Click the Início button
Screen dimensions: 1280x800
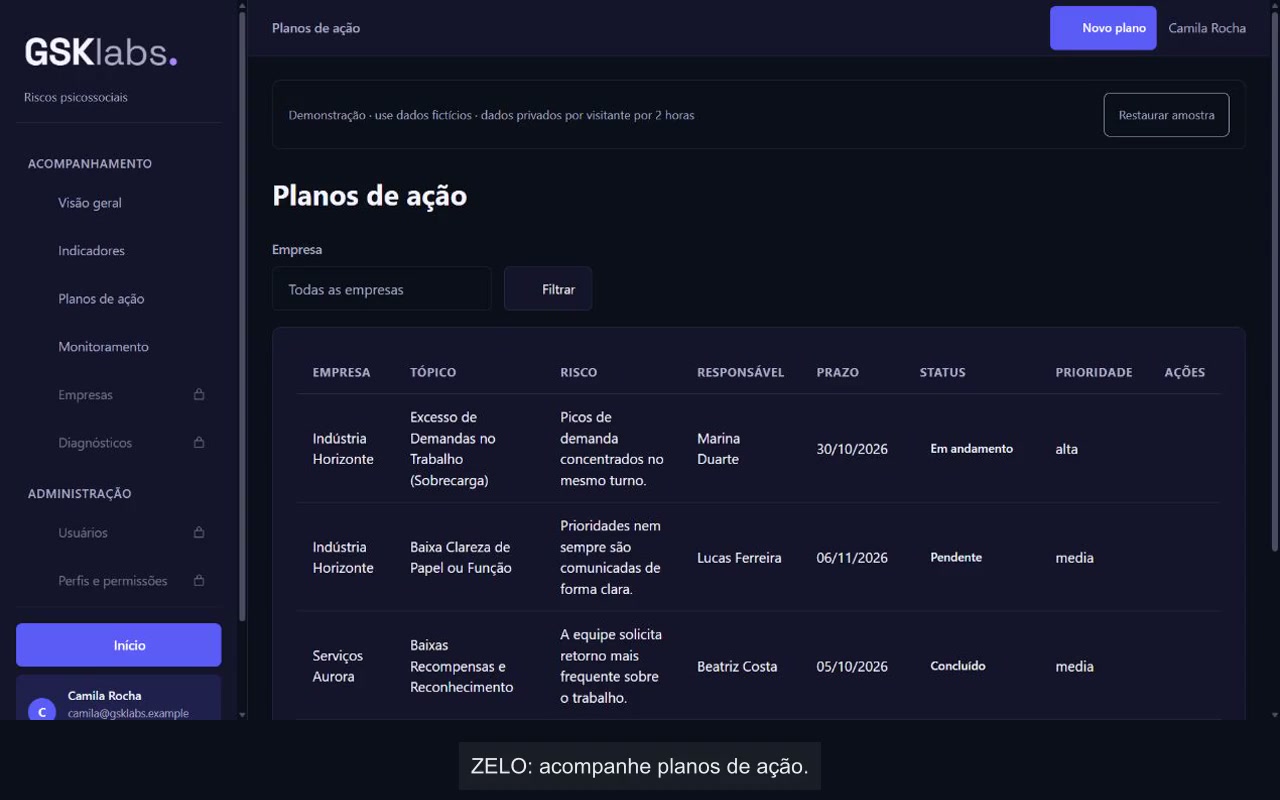click(119, 645)
